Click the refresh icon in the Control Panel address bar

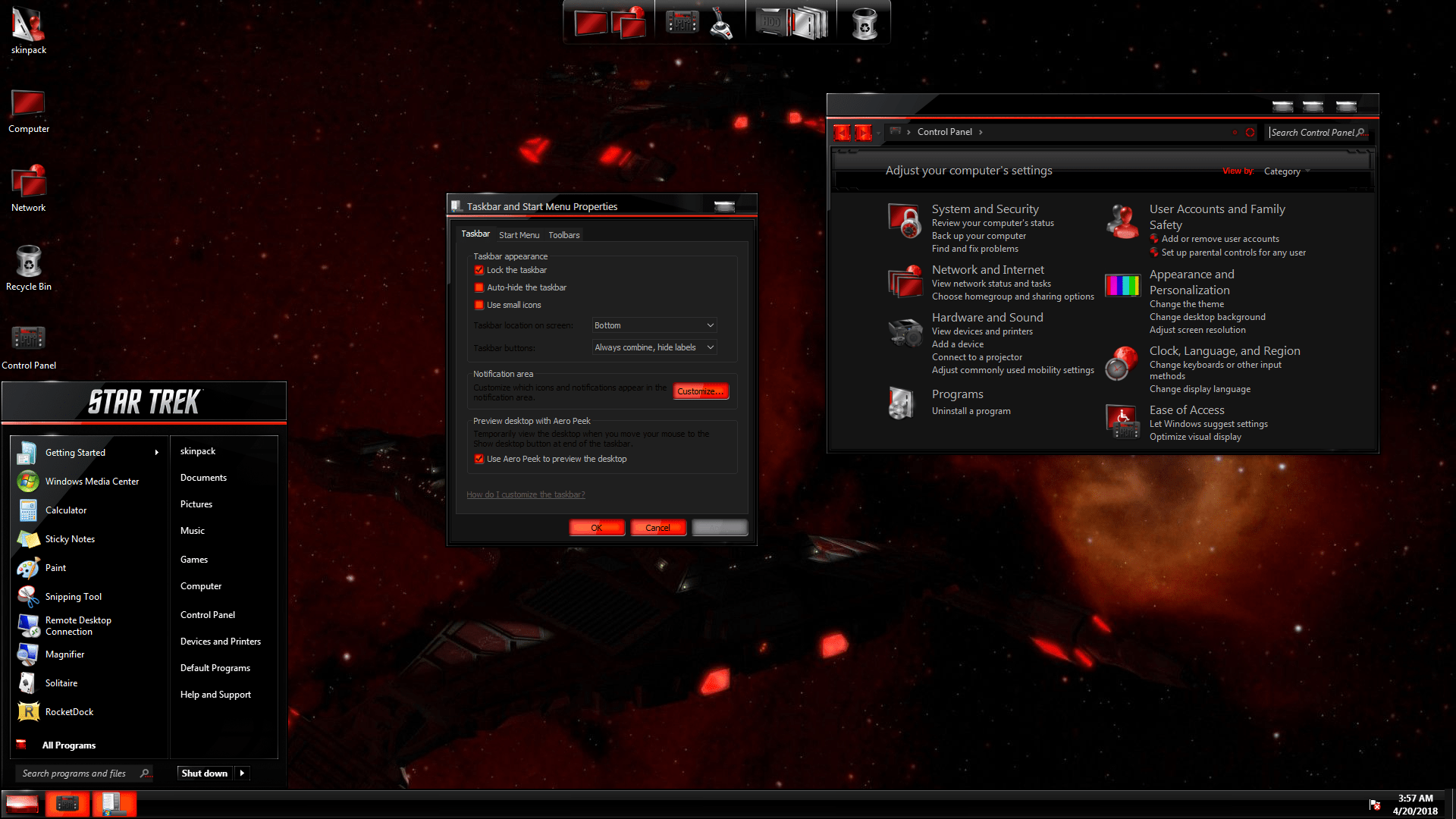(x=1250, y=133)
